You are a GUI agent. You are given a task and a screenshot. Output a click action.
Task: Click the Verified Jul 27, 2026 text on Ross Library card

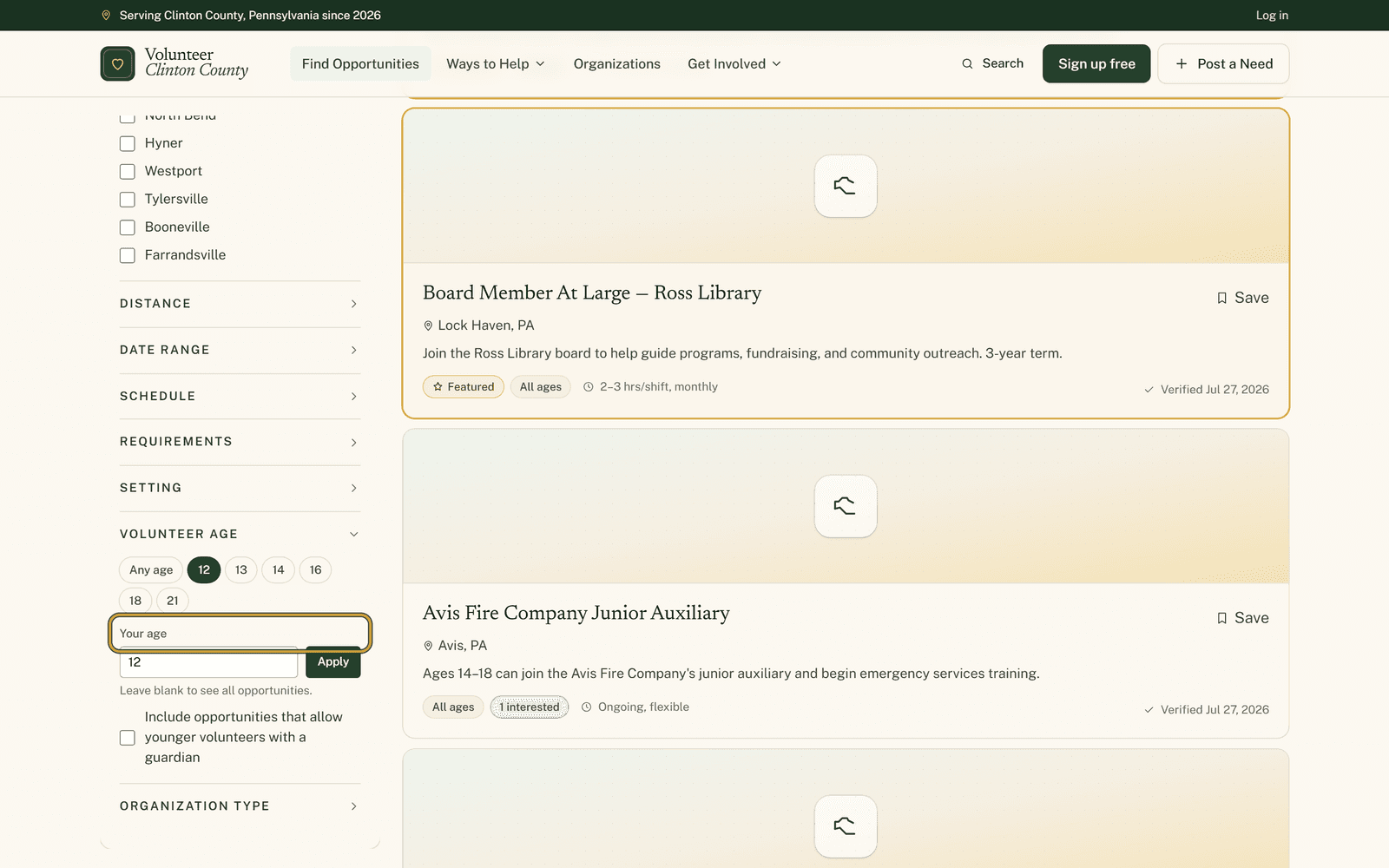point(1215,390)
